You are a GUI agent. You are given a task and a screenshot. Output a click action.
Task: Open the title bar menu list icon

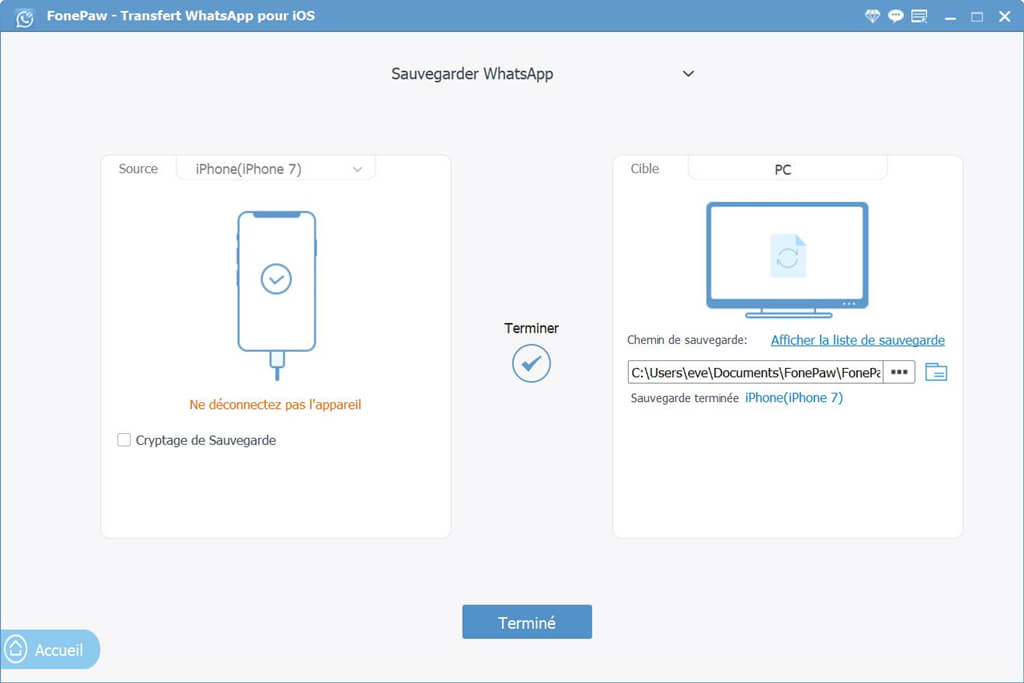pyautogui.click(x=919, y=16)
